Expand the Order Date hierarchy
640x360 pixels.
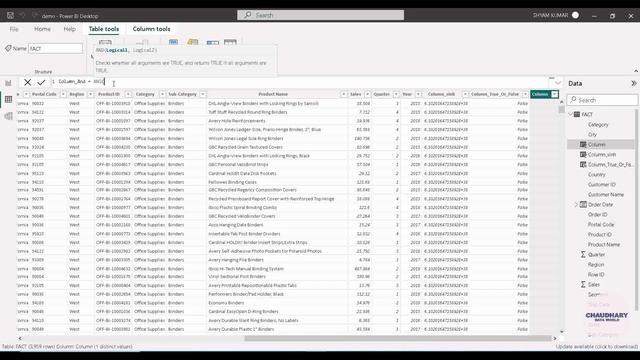[x=576, y=204]
